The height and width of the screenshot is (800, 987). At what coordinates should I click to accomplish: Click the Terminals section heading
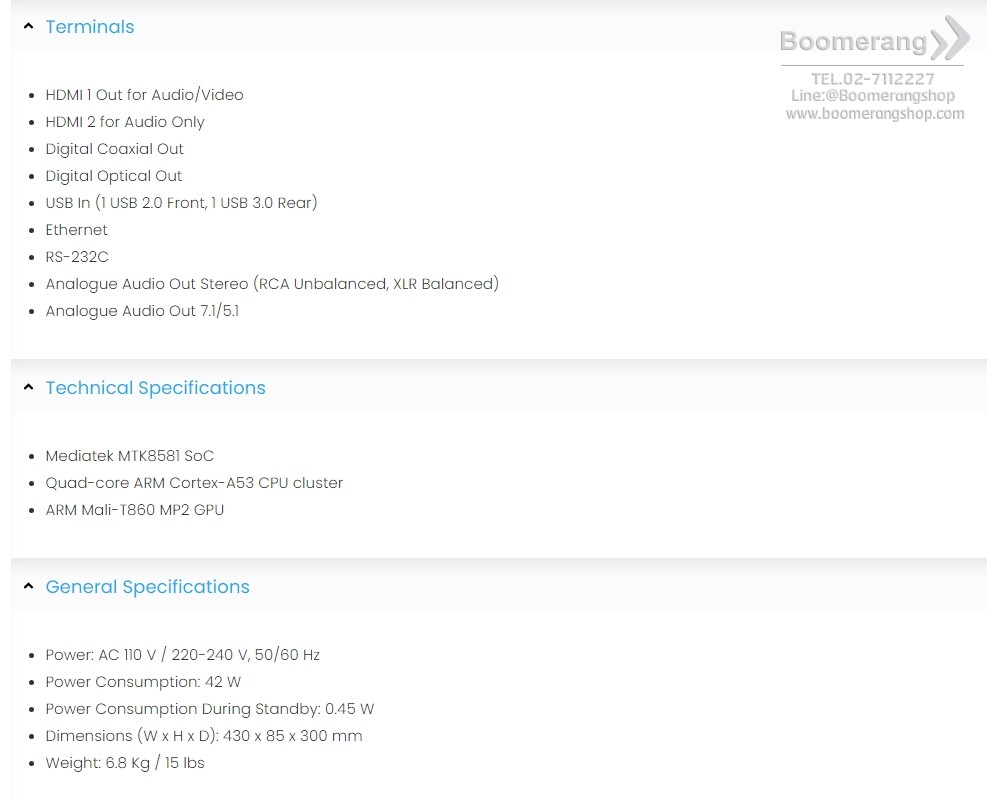[90, 26]
